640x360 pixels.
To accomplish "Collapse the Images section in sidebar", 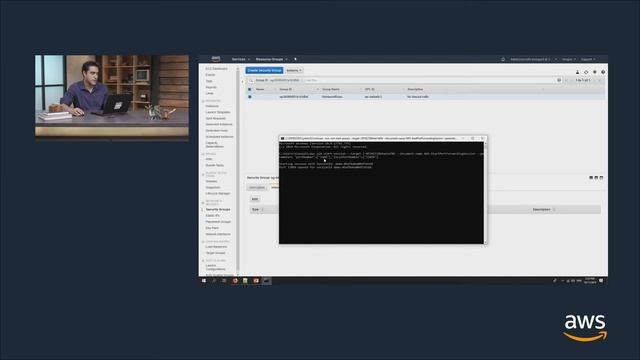I will tap(203, 154).
